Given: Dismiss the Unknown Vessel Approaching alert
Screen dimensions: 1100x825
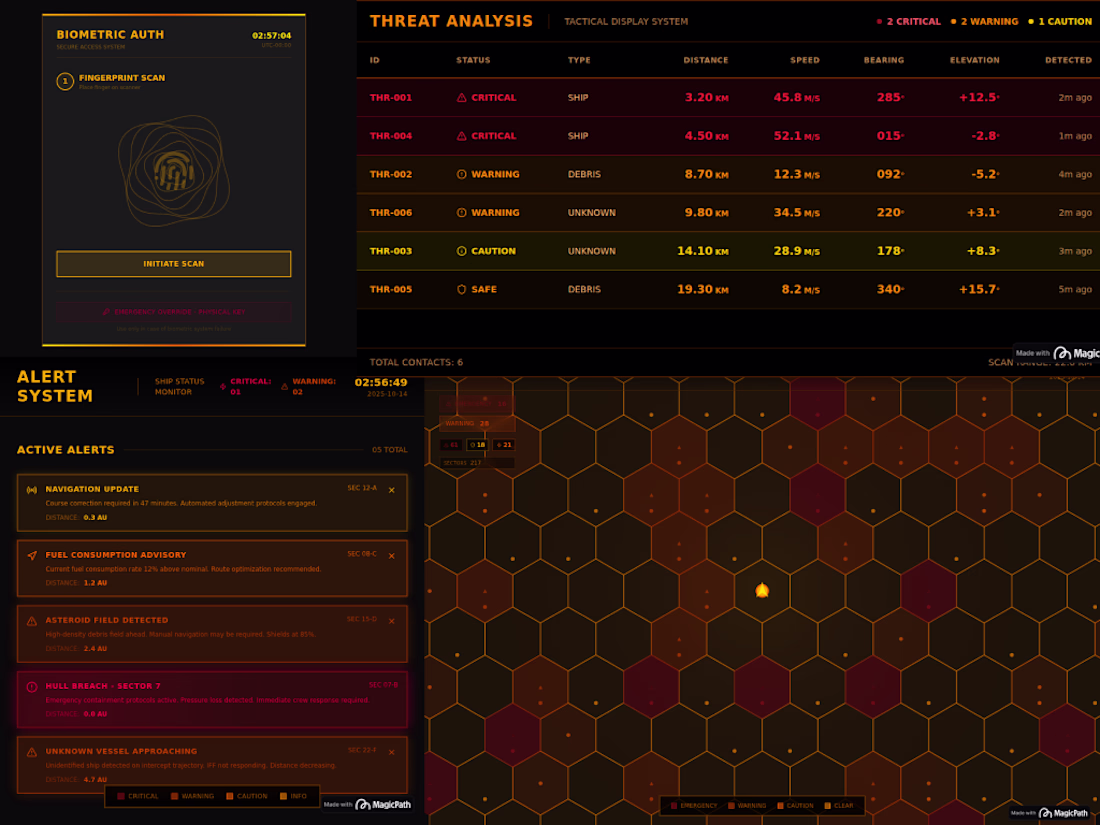Looking at the screenshot, I should tap(391, 753).
